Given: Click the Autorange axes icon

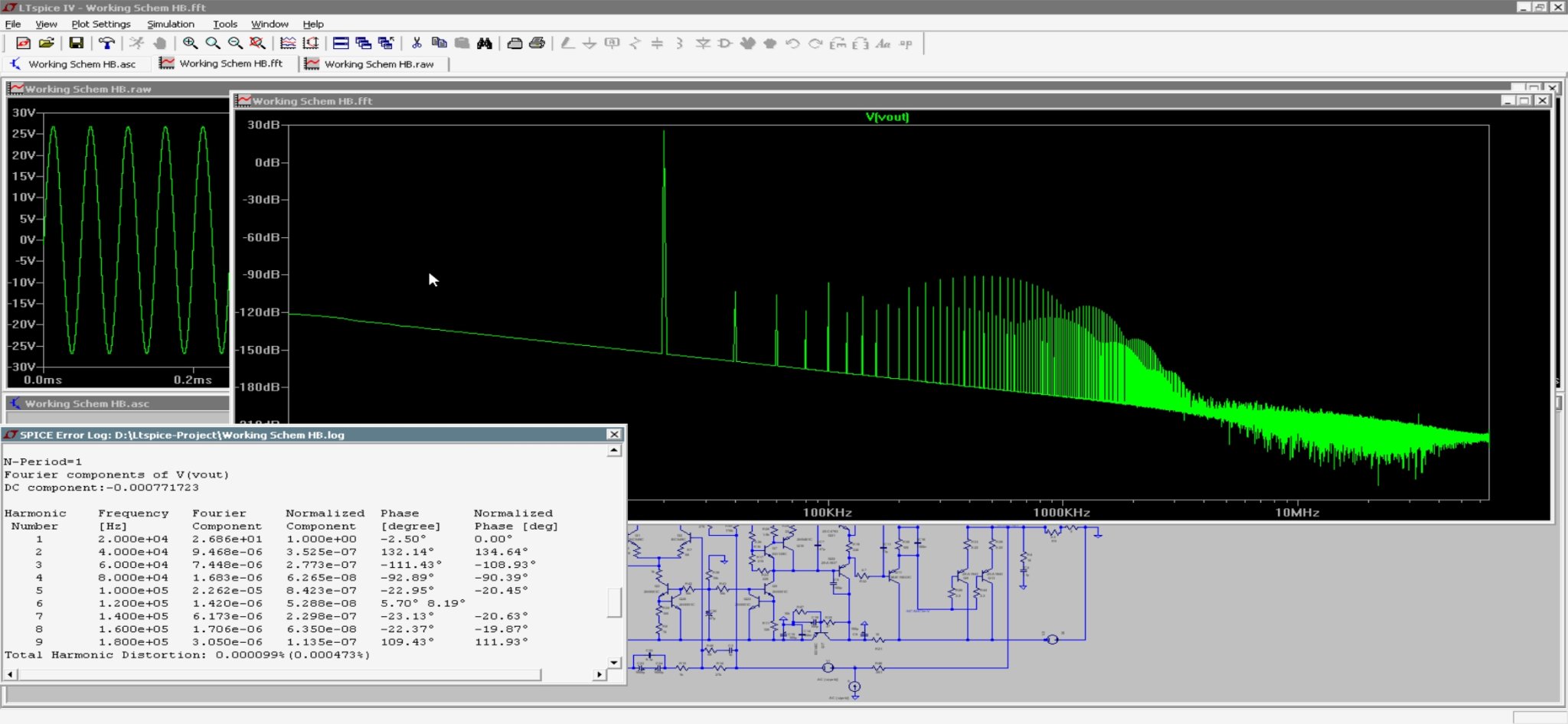Looking at the screenshot, I should (x=311, y=44).
